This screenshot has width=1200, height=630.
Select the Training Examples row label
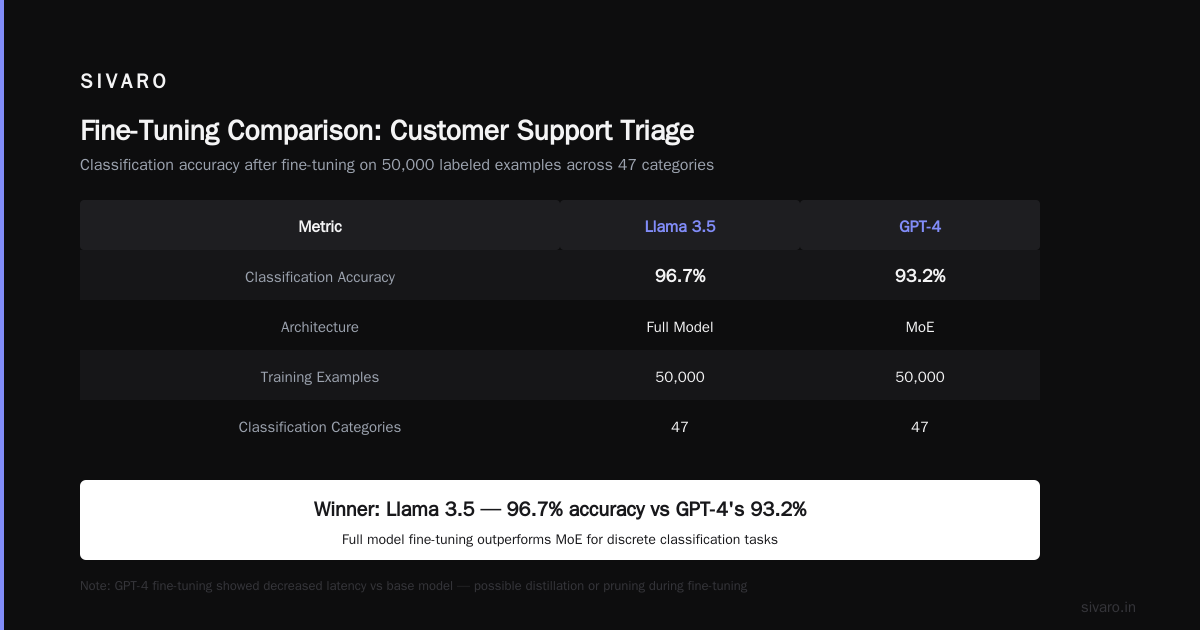coord(320,377)
